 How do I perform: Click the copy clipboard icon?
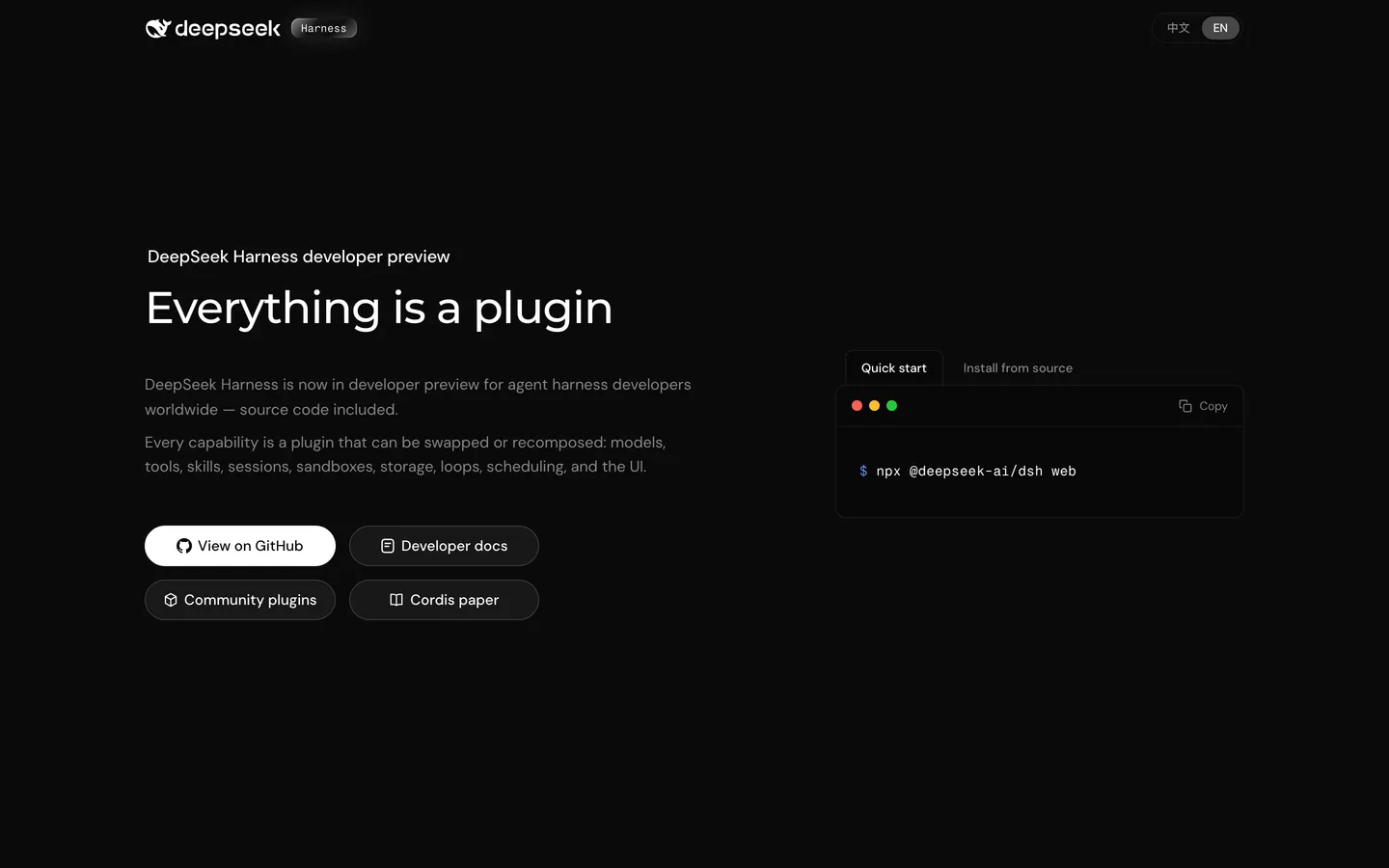click(x=1185, y=406)
